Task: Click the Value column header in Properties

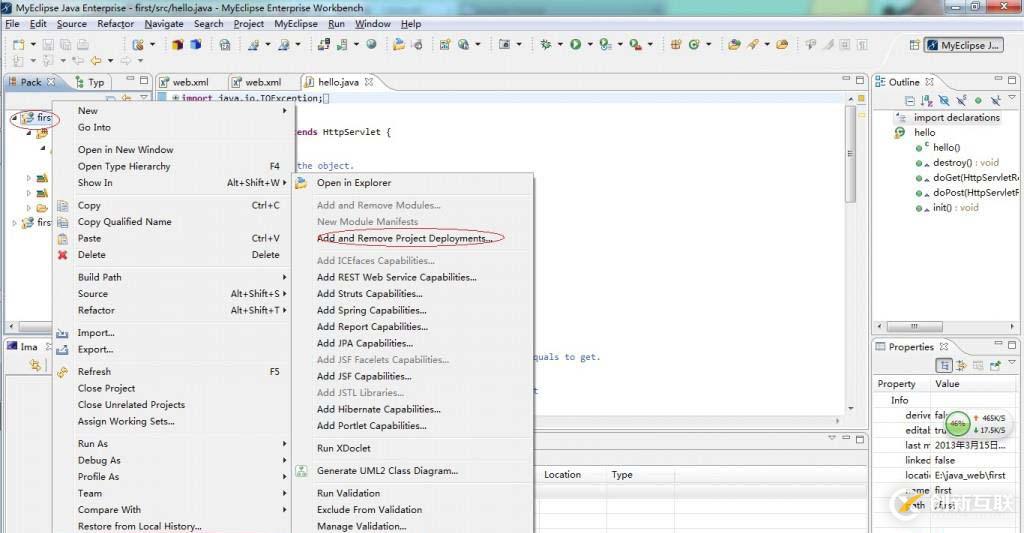Action: click(947, 384)
